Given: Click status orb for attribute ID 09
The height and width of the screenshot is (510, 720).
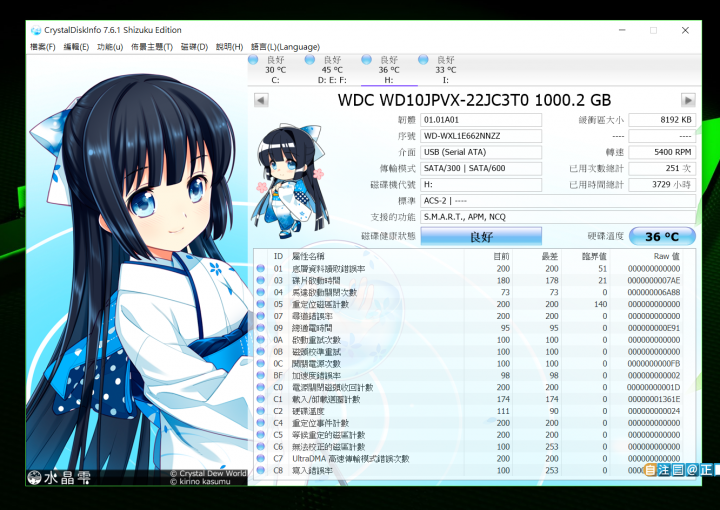Looking at the screenshot, I should coord(261,328).
